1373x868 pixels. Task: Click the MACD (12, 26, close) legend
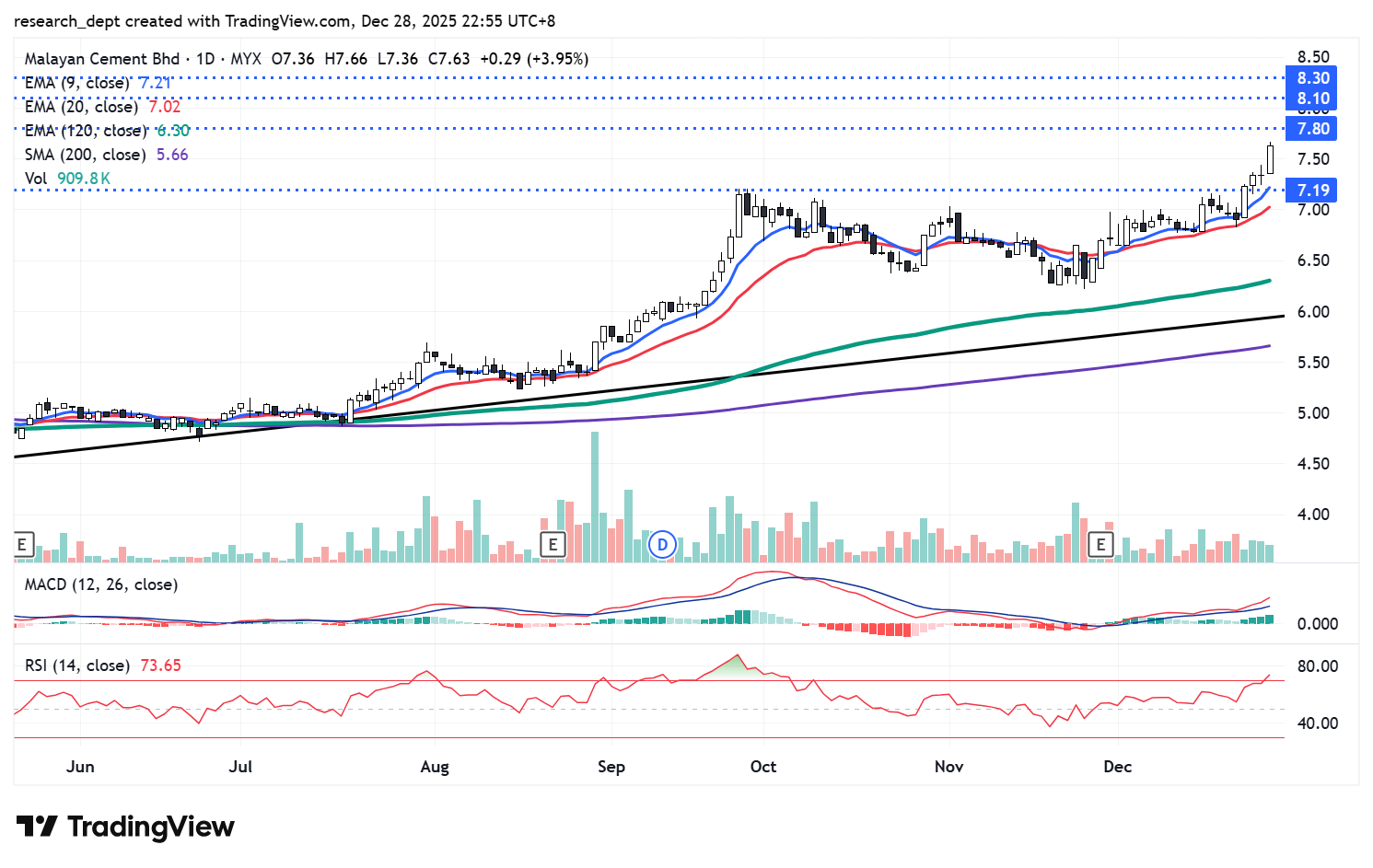101,584
